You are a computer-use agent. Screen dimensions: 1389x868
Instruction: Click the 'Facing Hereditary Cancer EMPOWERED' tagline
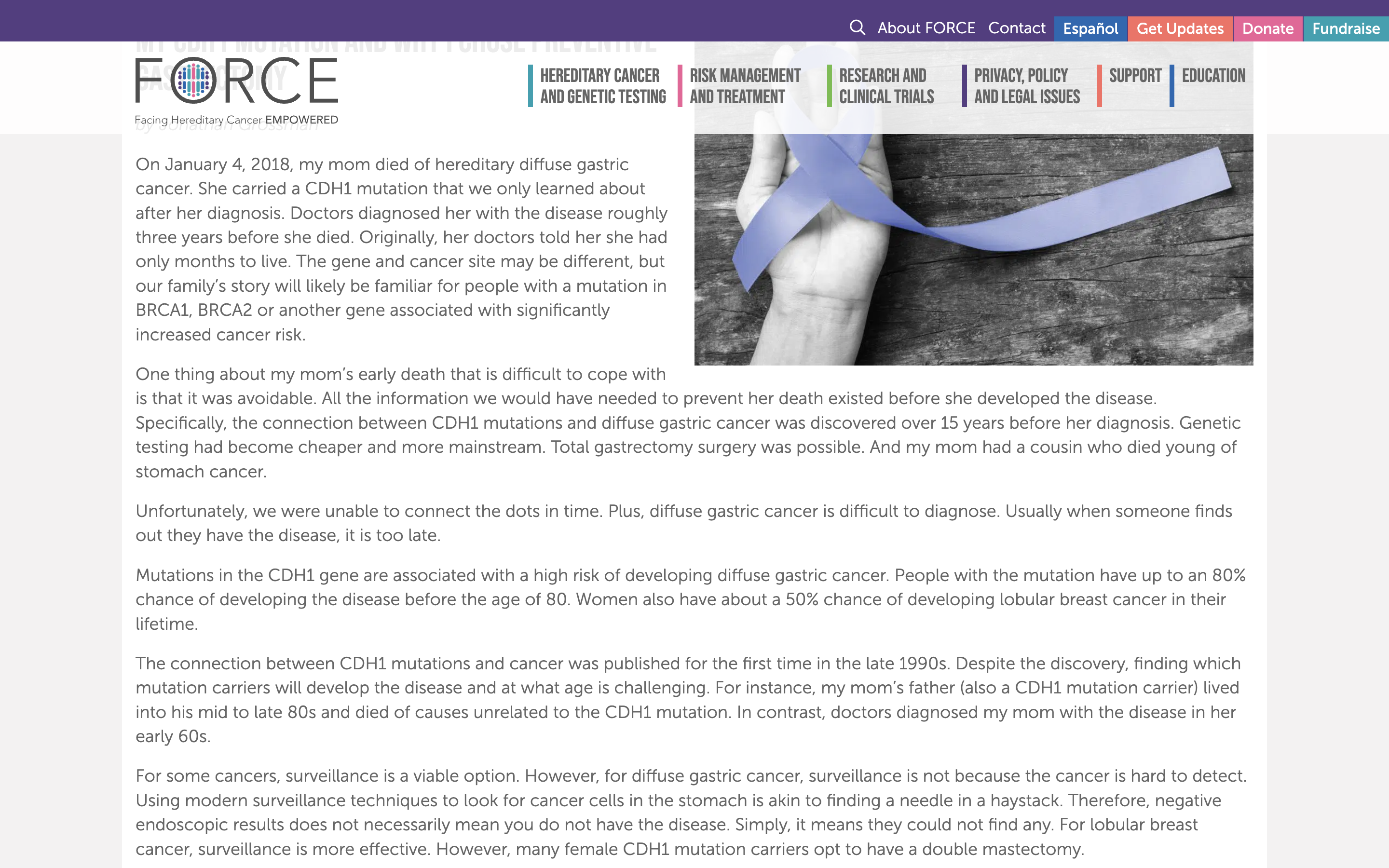(x=236, y=120)
